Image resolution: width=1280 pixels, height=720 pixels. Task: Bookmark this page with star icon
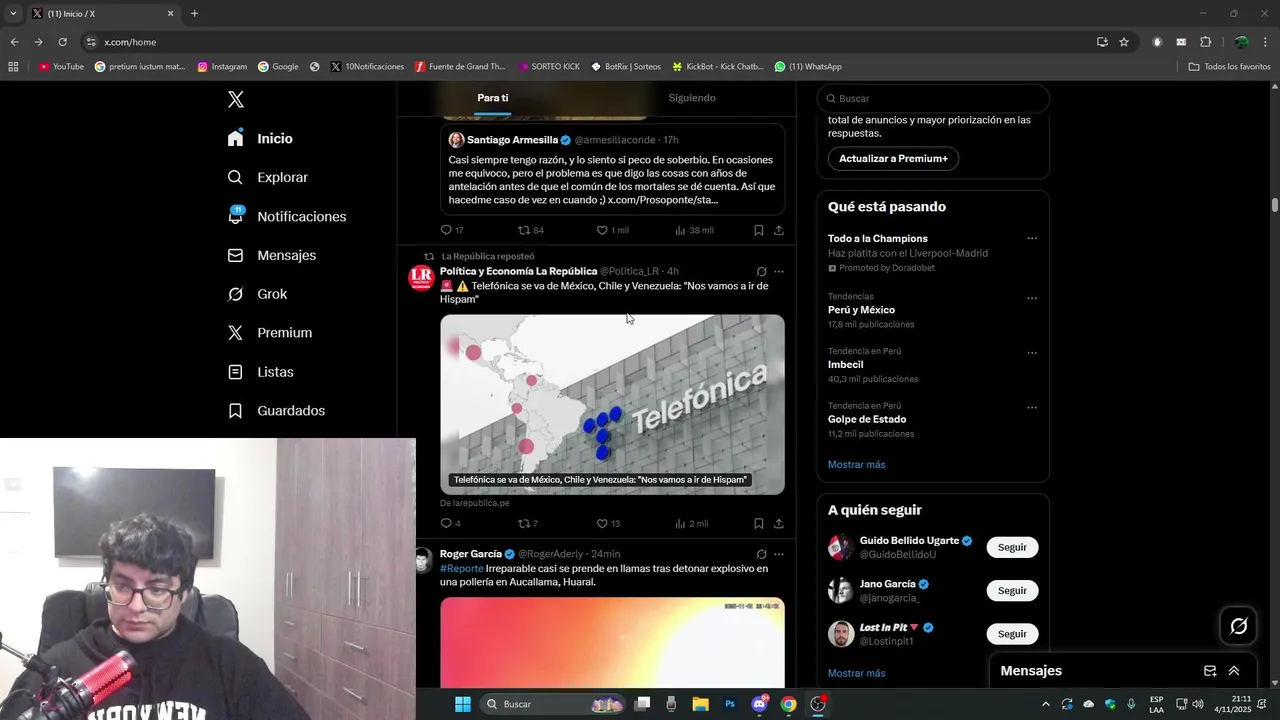point(1124,42)
